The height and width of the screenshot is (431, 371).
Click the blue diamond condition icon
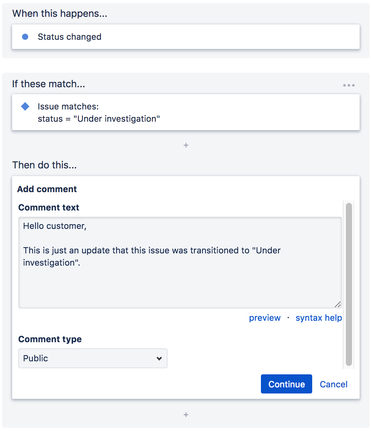25,106
